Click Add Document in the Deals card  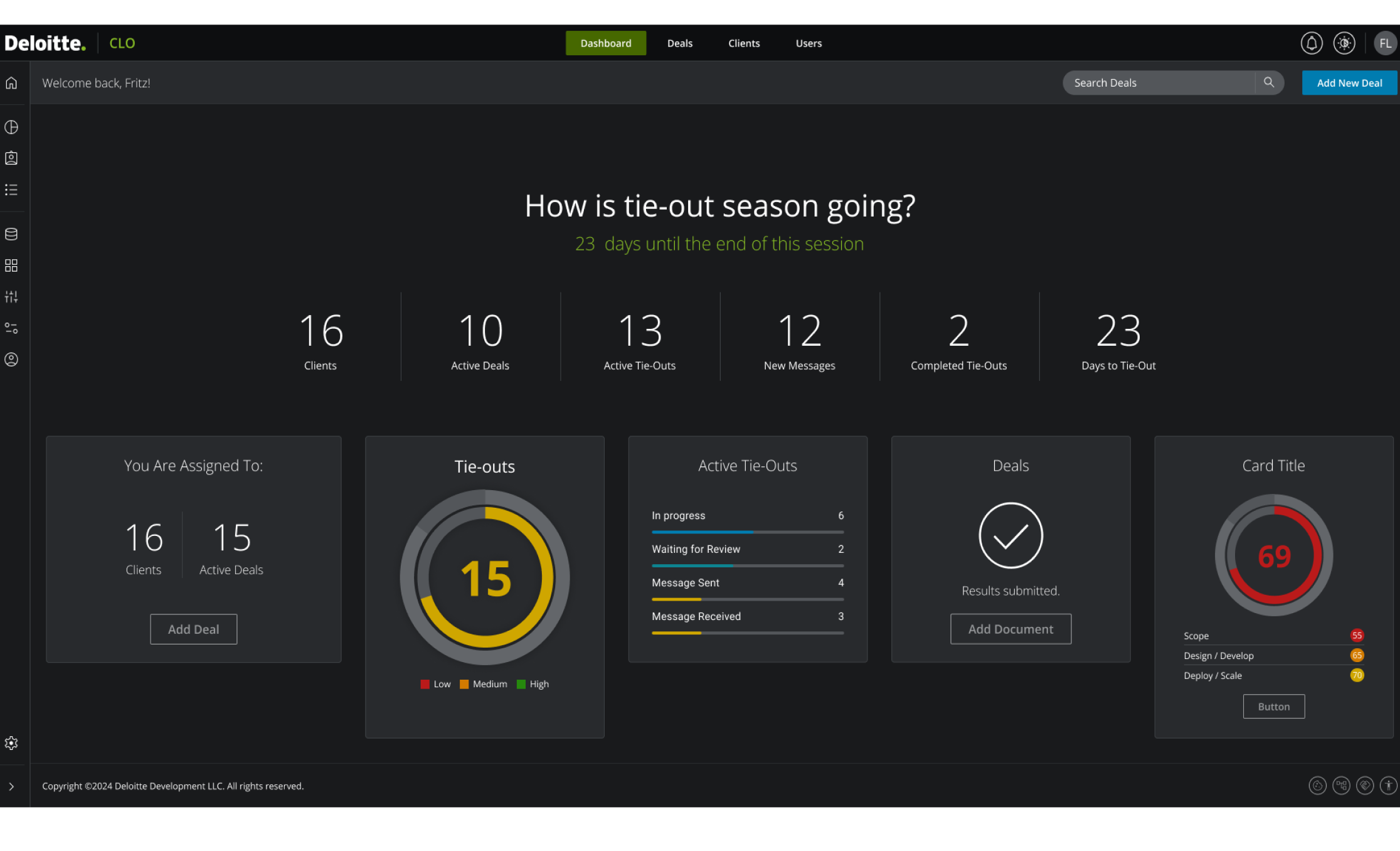pyautogui.click(x=1010, y=628)
